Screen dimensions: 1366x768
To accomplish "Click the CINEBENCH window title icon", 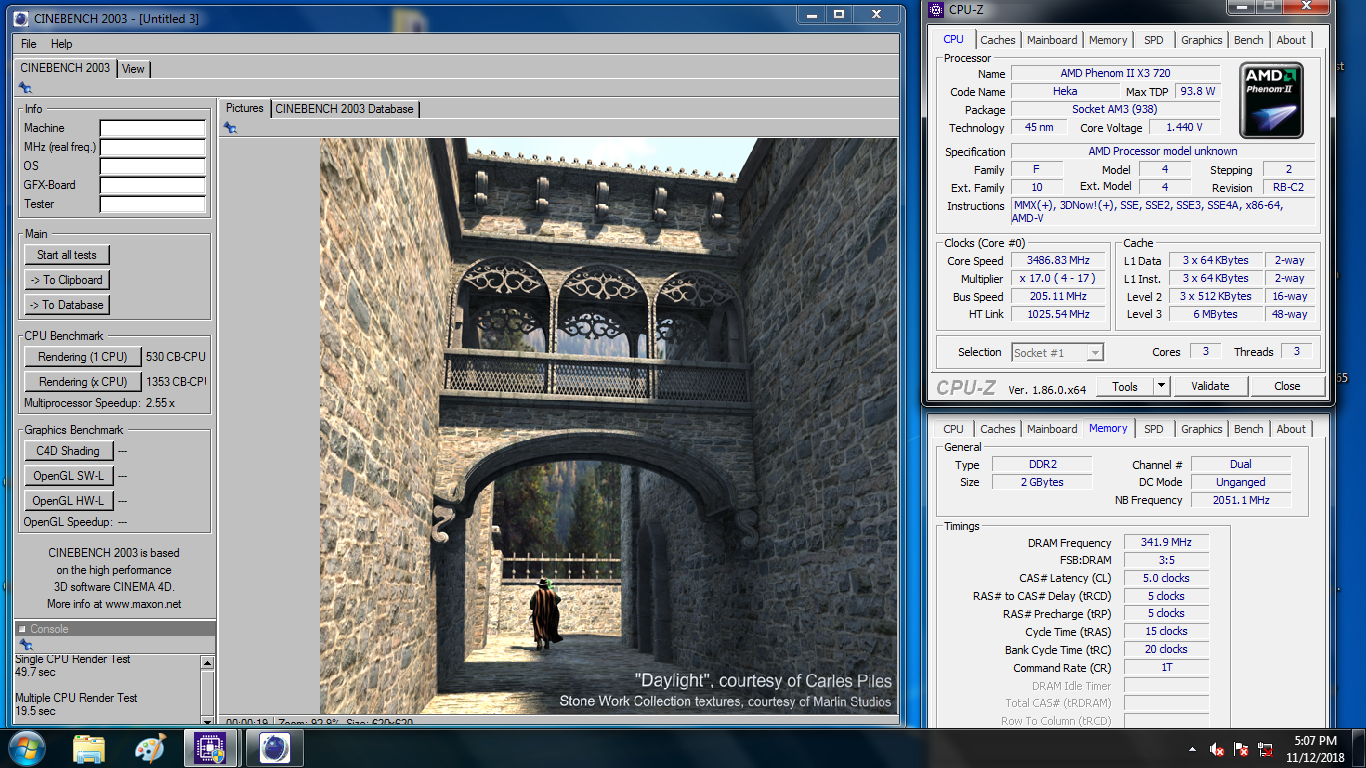I will click(21, 17).
